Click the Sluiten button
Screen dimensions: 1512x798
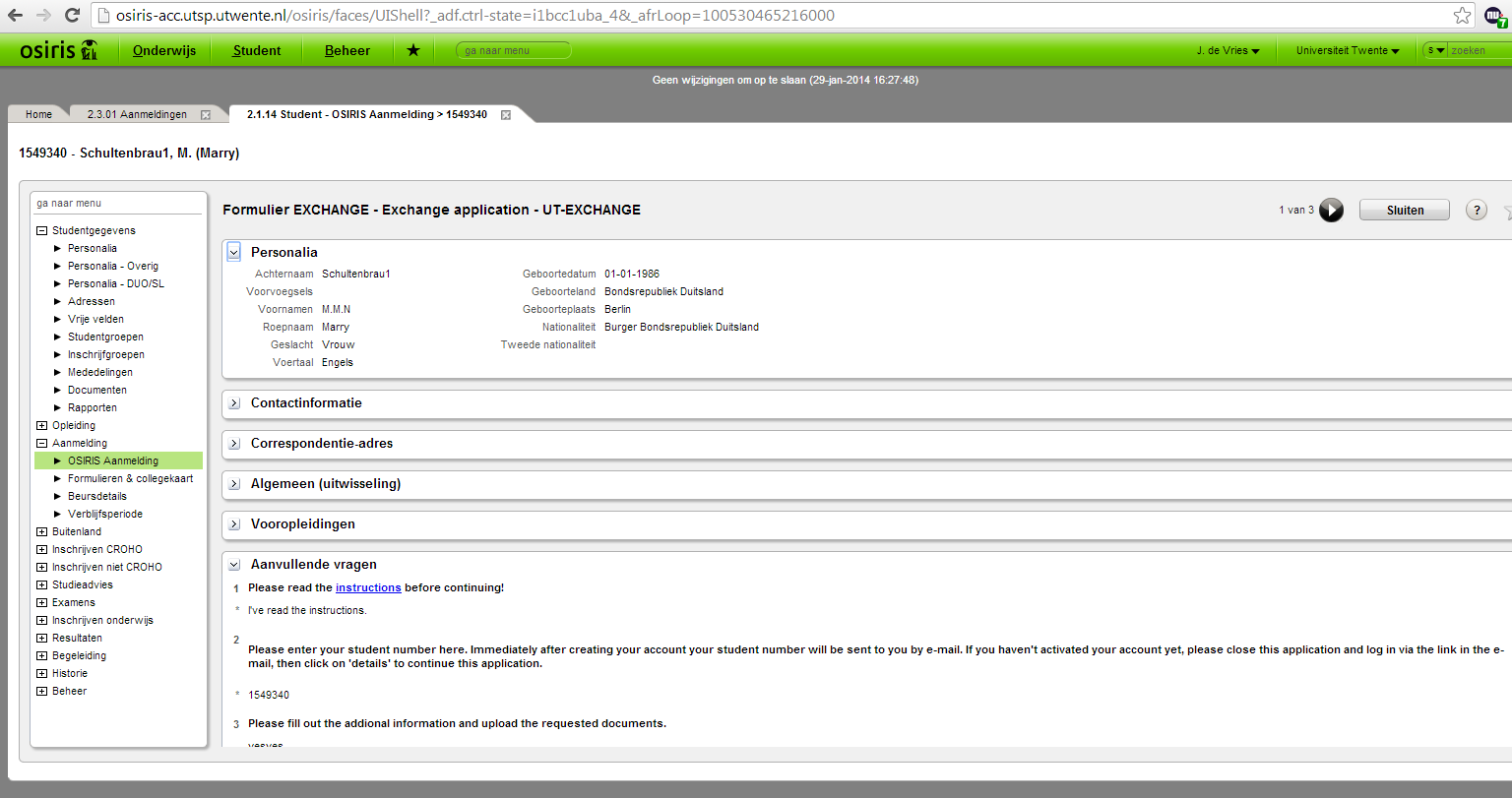click(1405, 210)
